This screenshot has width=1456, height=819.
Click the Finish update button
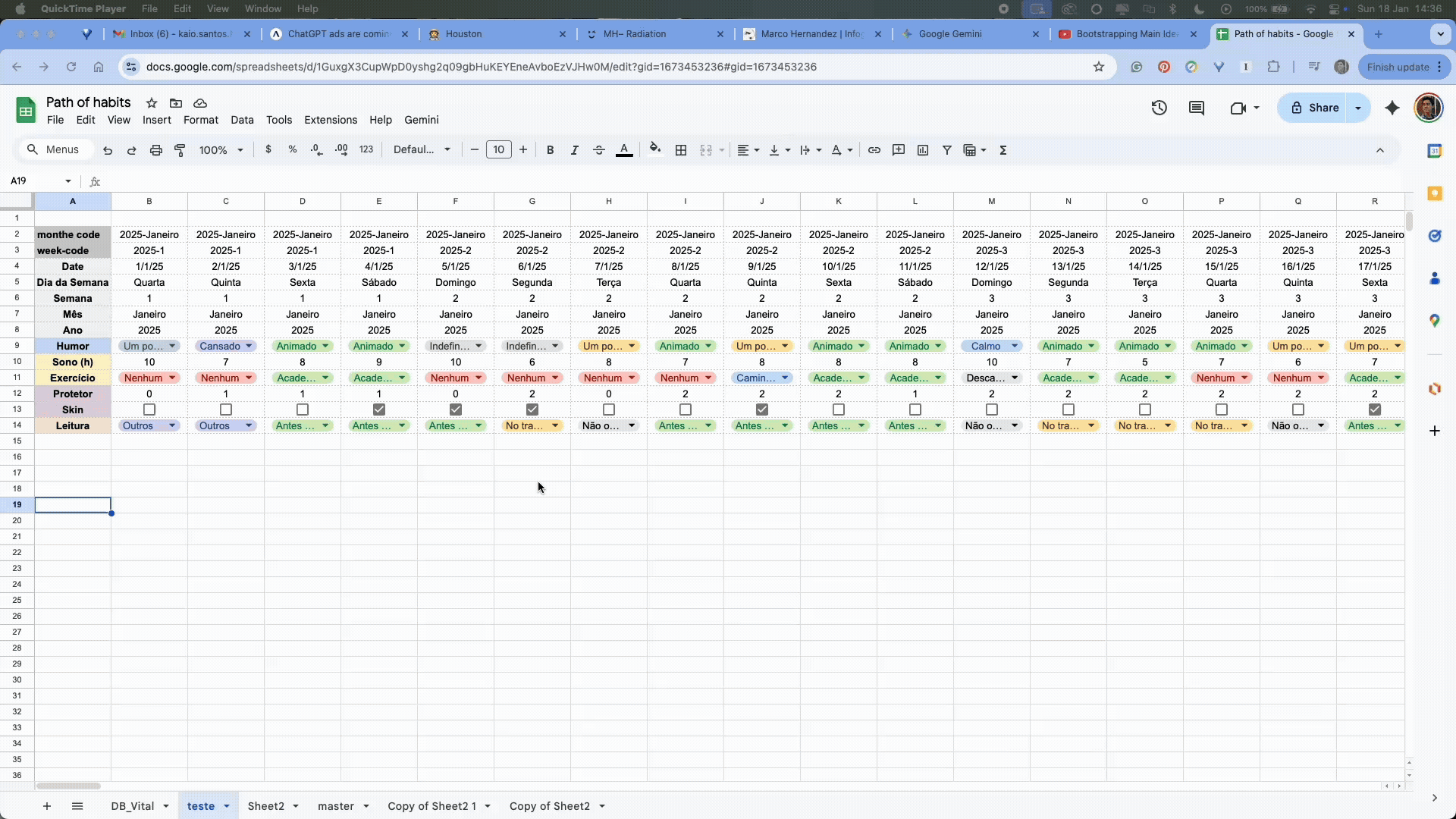(x=1398, y=67)
